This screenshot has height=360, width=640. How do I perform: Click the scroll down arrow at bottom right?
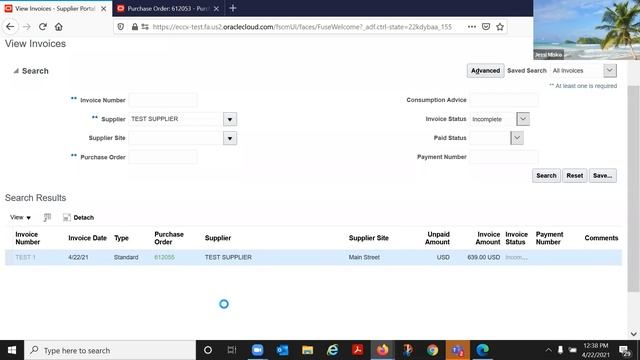[x=633, y=334]
